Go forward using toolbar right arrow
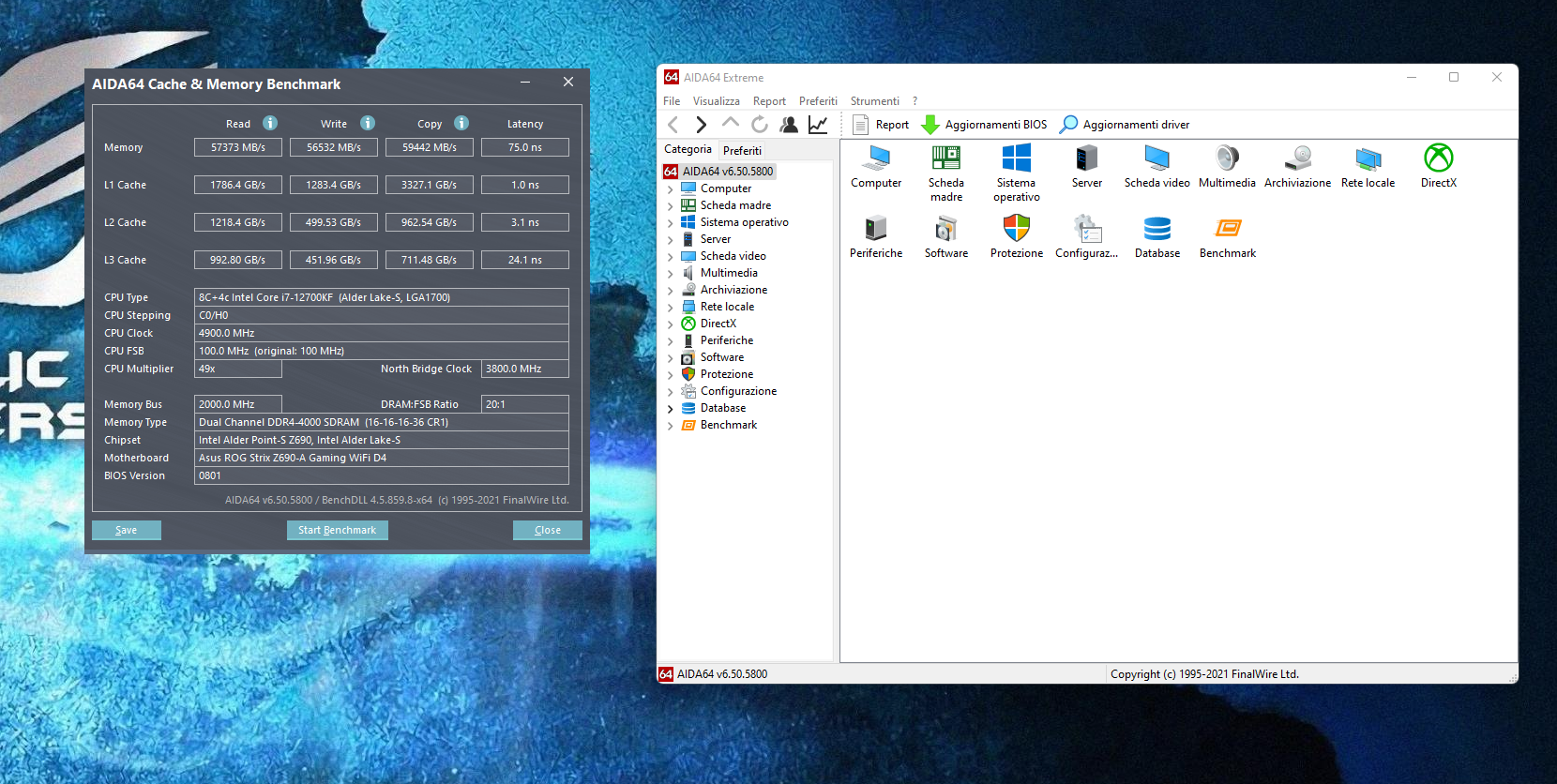 click(x=701, y=125)
